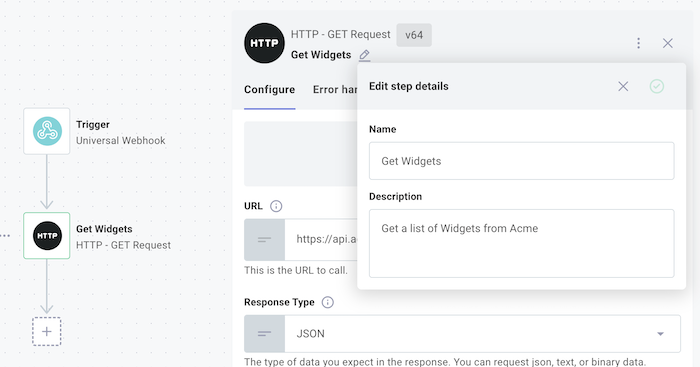Image resolution: width=700 pixels, height=367 pixels.
Task: Click the Edit step details heading
Action: pos(408,86)
